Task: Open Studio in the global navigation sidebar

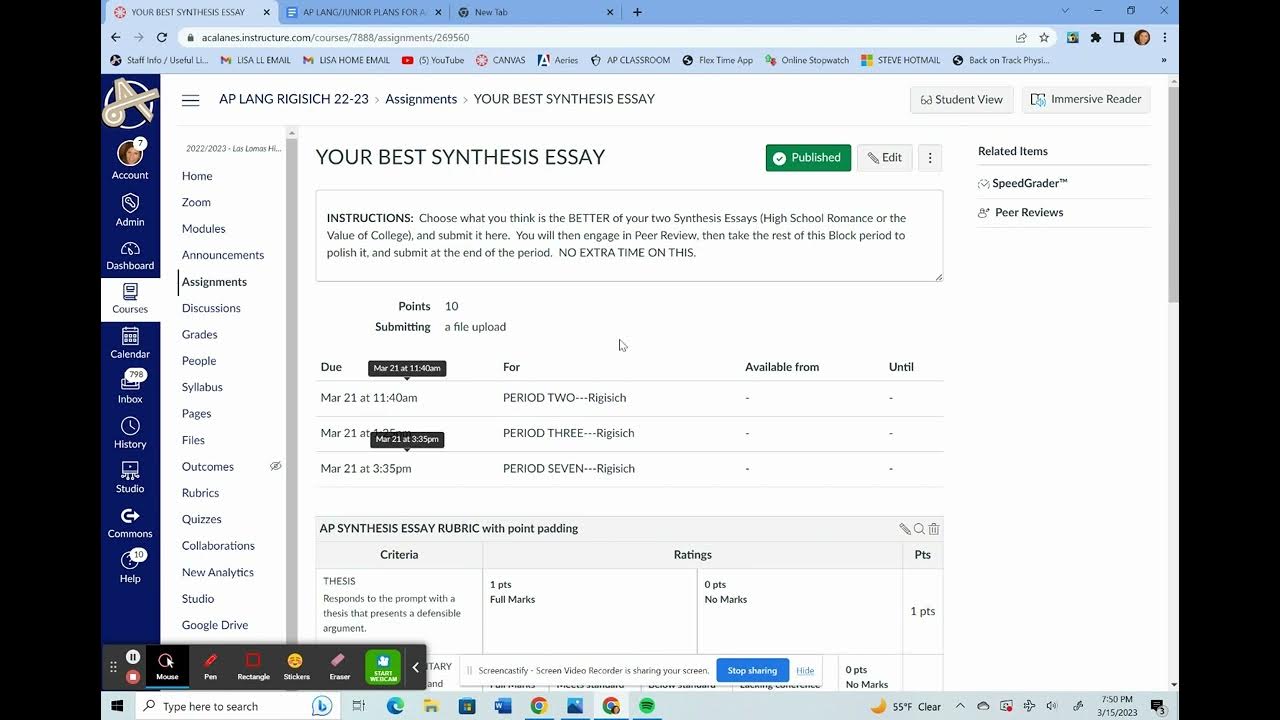Action: (x=130, y=477)
